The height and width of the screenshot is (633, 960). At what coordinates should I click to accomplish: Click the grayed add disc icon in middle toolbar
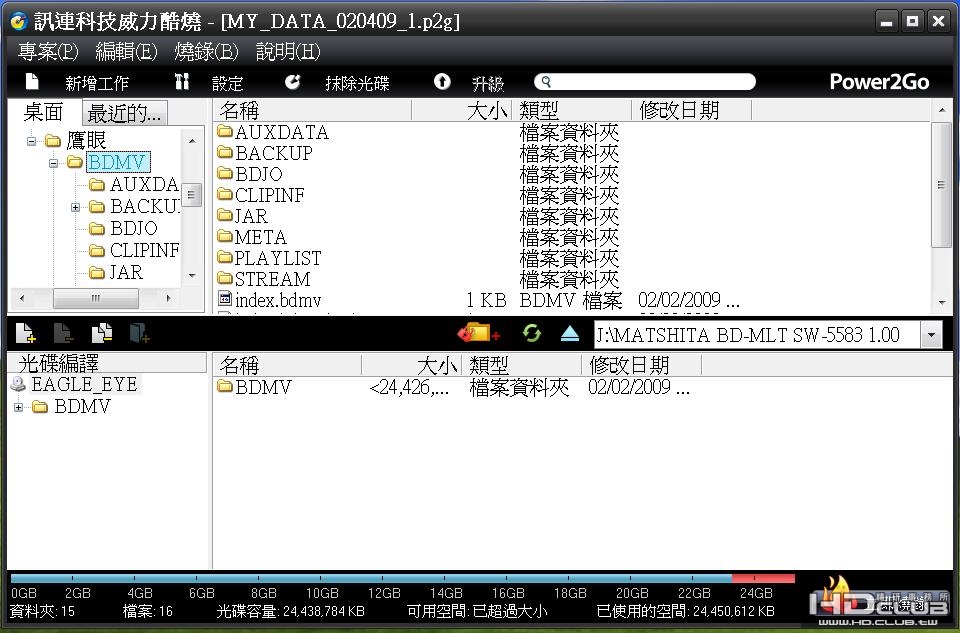click(x=139, y=332)
